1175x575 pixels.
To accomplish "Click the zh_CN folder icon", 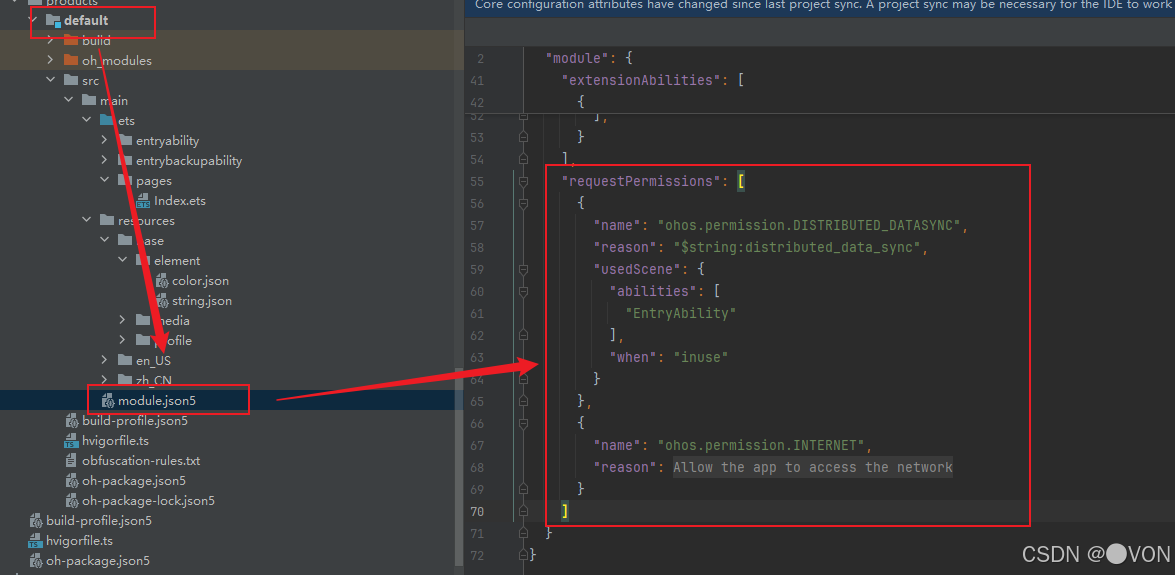I will point(125,380).
